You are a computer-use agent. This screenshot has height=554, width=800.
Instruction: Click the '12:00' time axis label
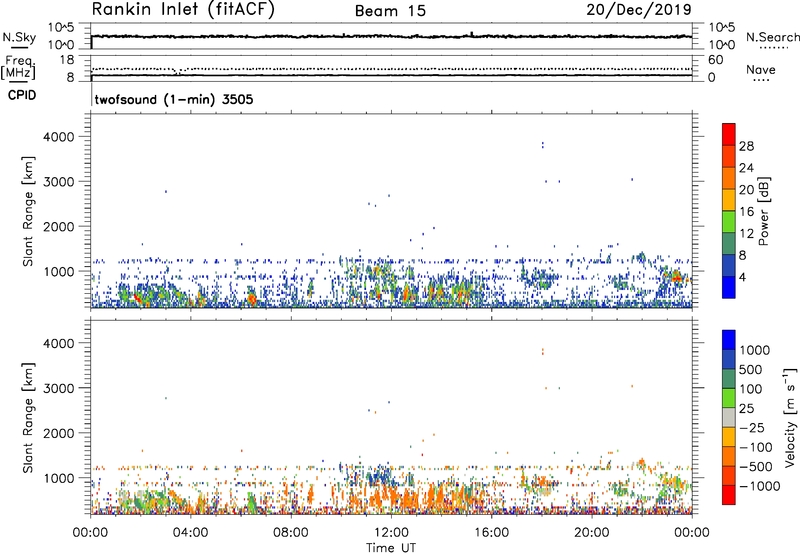(x=391, y=533)
